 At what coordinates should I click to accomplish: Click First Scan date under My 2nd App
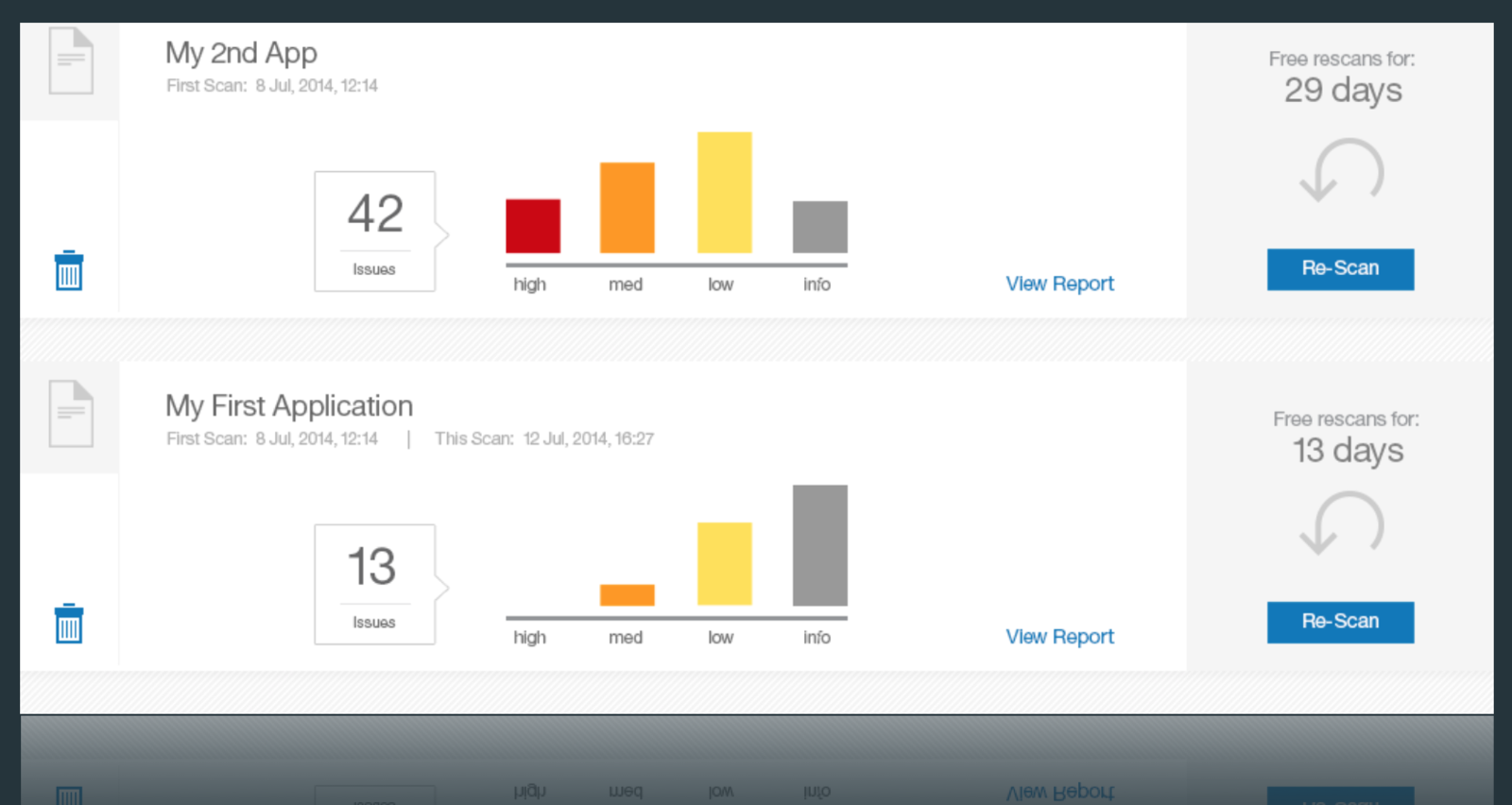[272, 86]
